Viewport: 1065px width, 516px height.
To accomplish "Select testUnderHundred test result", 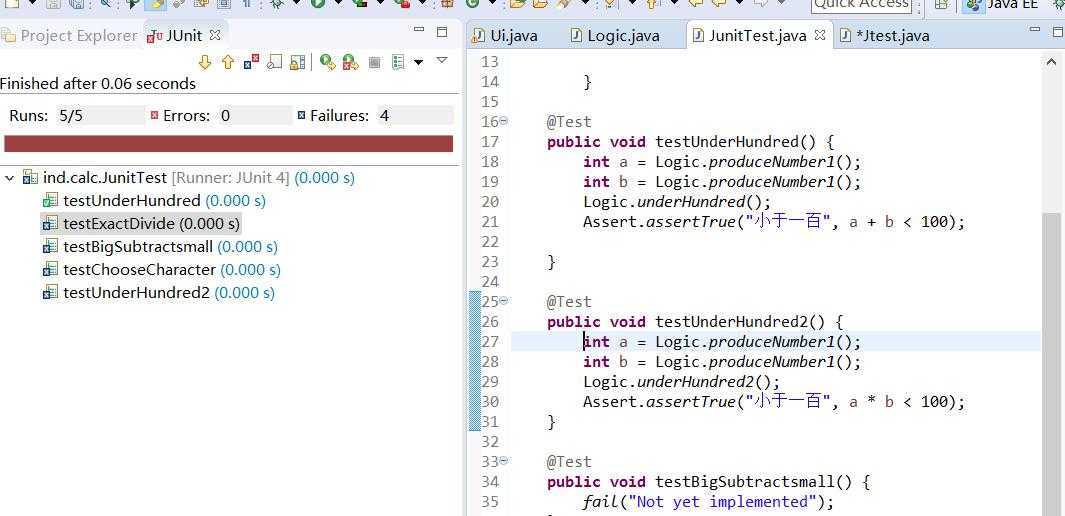I will point(131,201).
